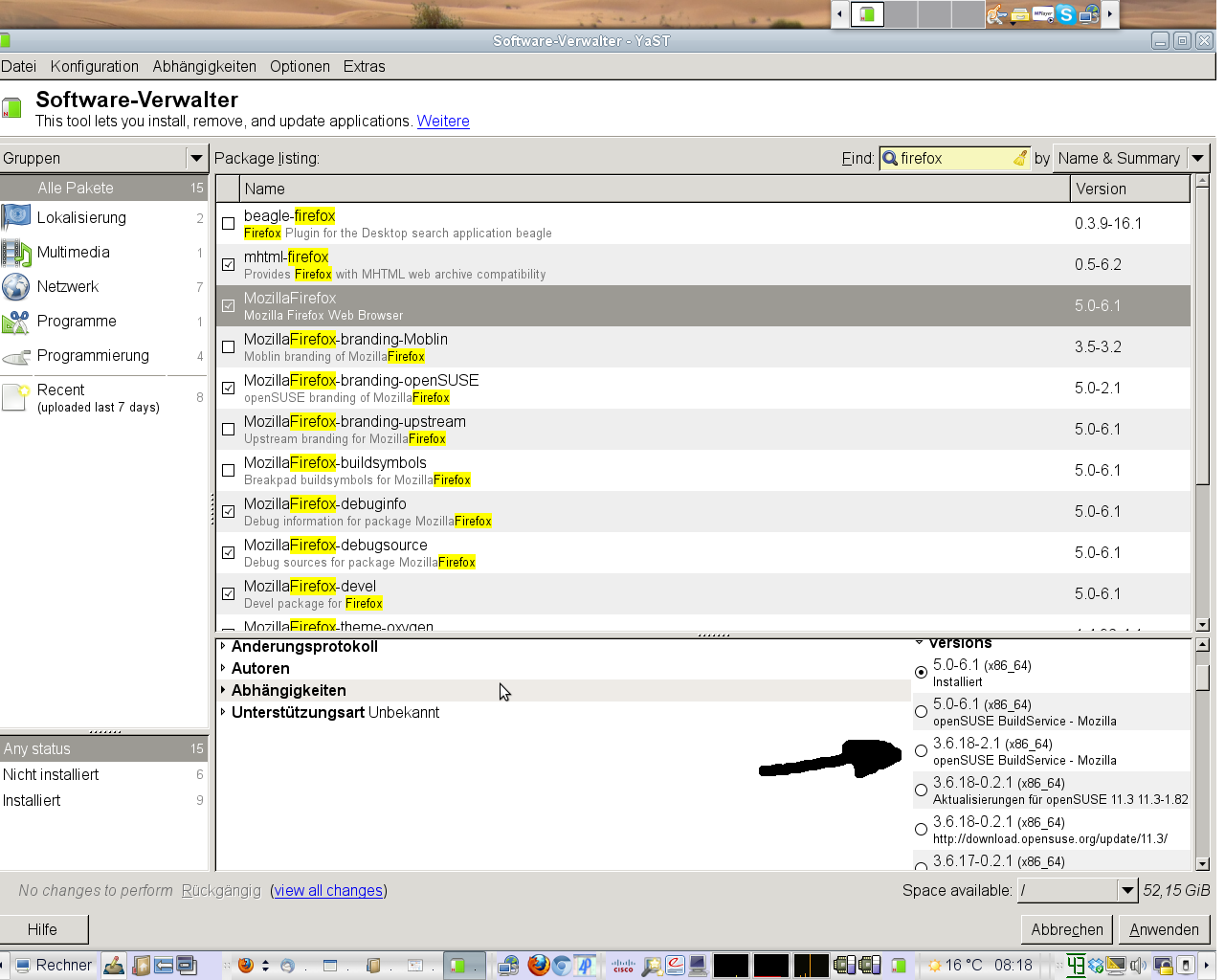Click the Find search input field

(955, 158)
